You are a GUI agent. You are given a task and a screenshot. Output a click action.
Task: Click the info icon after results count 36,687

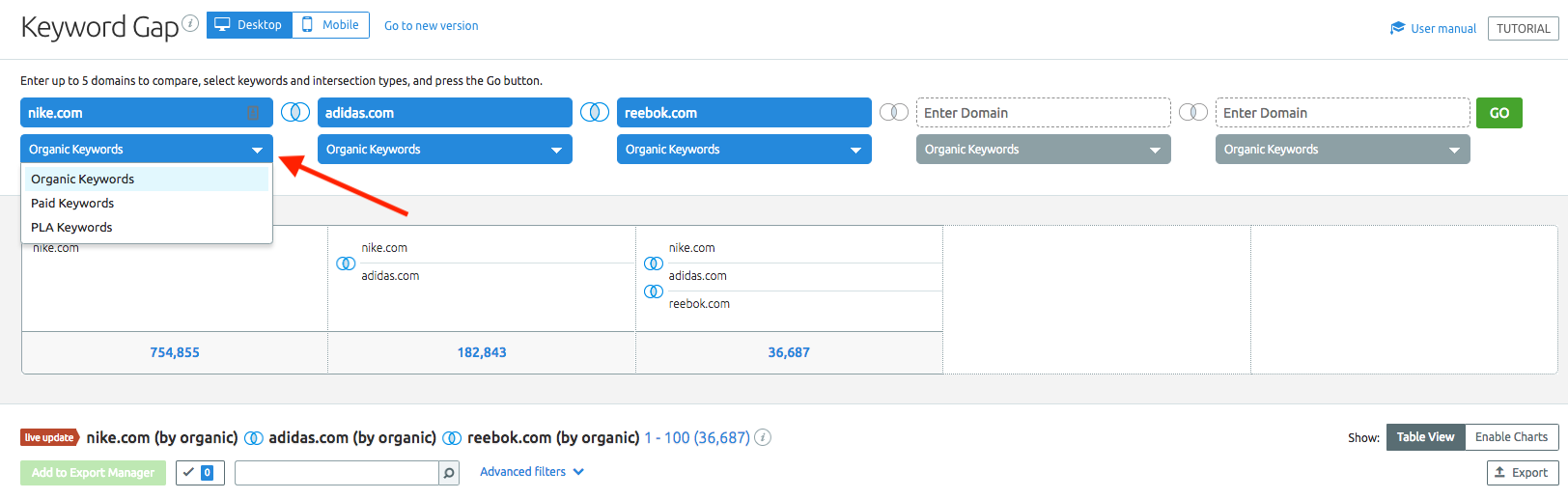763,437
